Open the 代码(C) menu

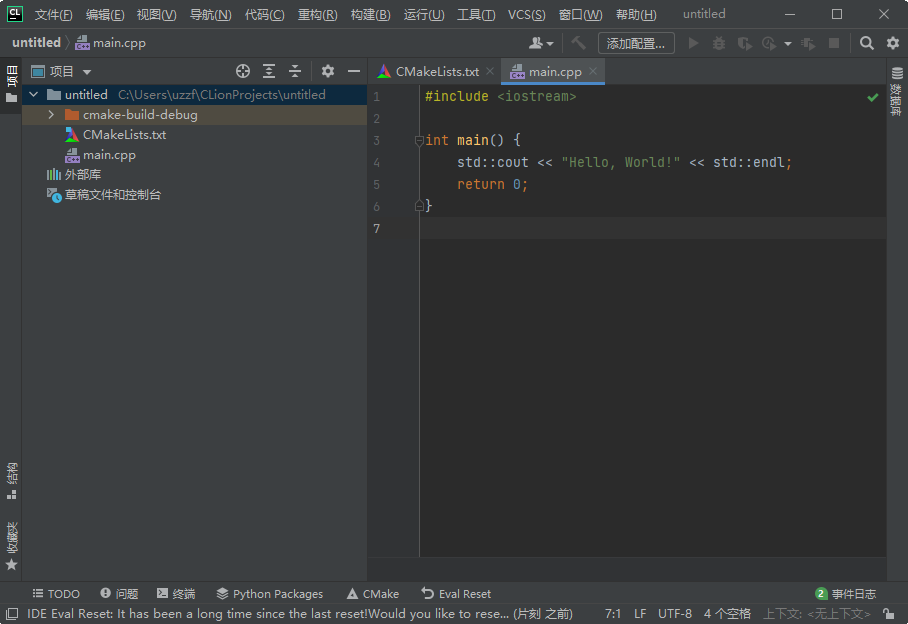pos(264,14)
